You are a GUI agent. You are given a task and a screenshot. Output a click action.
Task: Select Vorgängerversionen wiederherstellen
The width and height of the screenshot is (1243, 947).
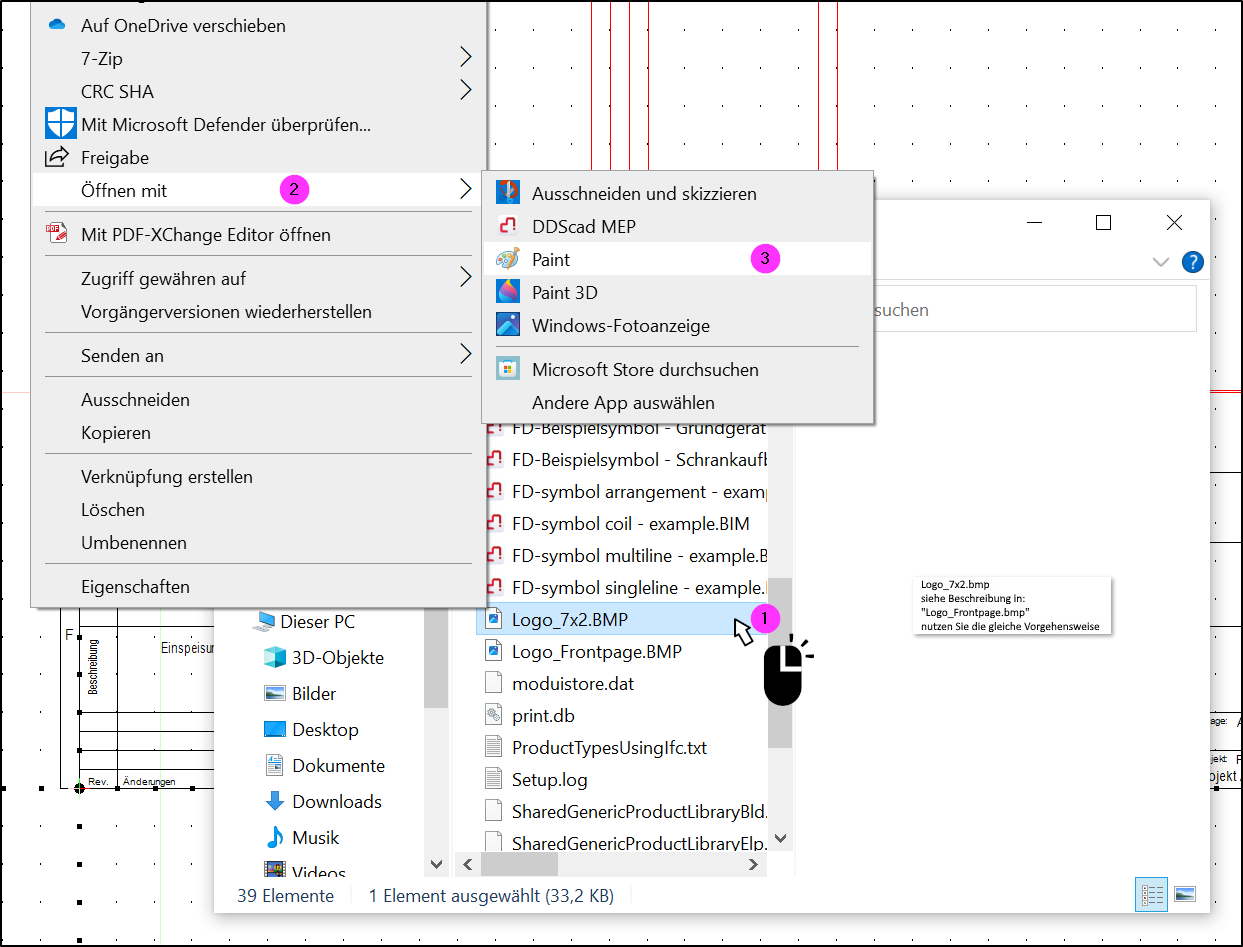[226, 311]
